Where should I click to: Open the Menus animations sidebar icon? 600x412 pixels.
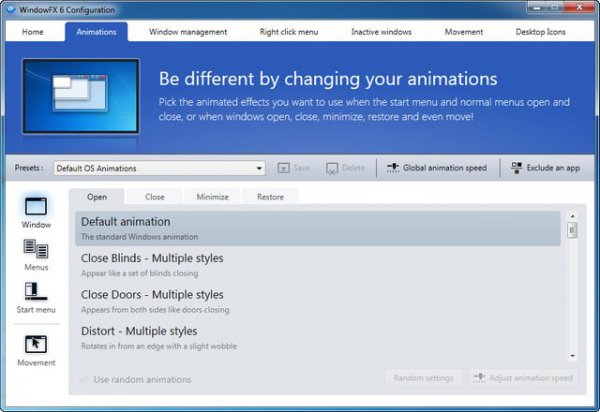coord(36,249)
